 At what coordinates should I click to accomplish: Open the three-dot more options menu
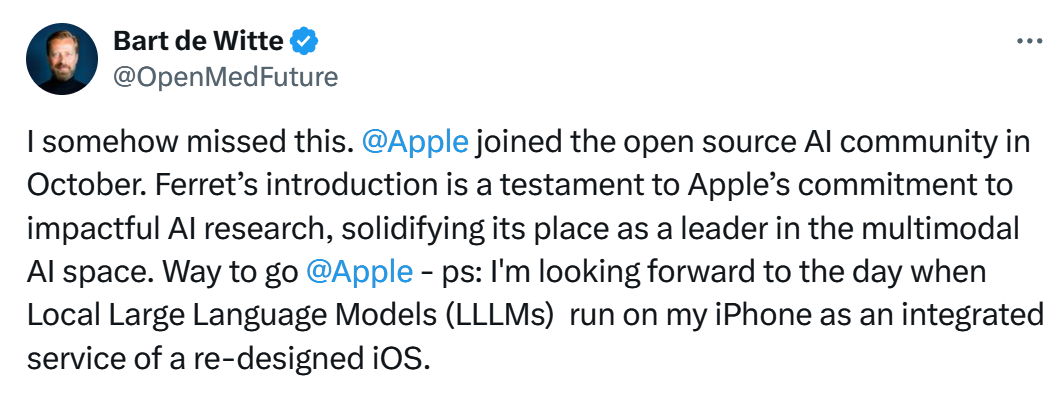pyautogui.click(x=1029, y=41)
